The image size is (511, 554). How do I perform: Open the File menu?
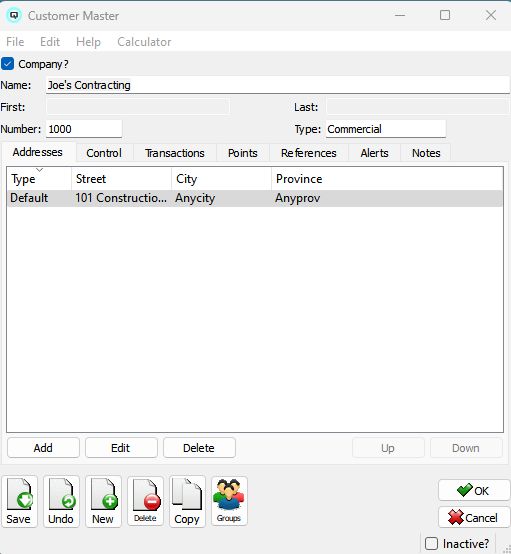point(15,42)
